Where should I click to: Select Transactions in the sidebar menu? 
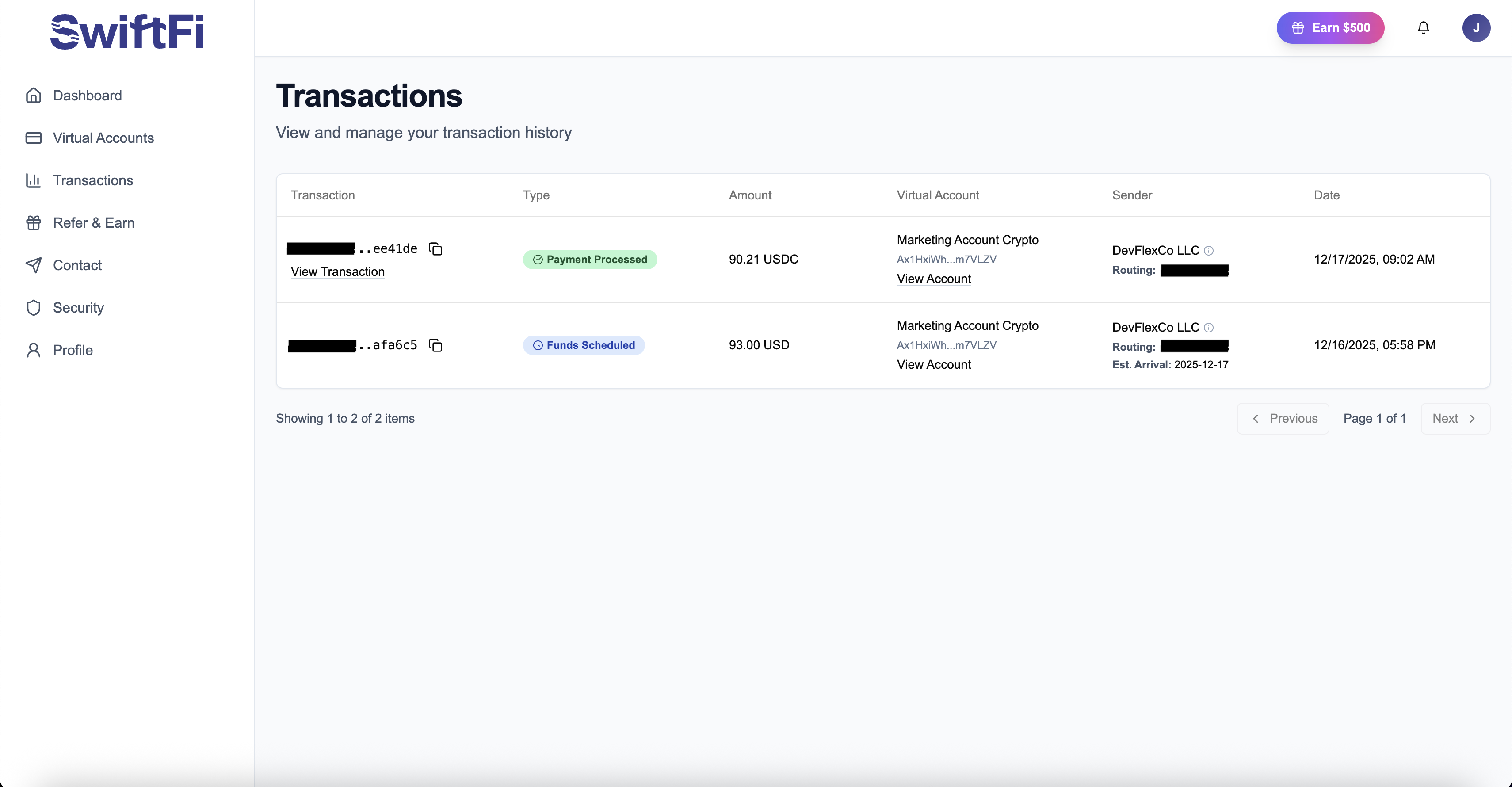click(93, 180)
